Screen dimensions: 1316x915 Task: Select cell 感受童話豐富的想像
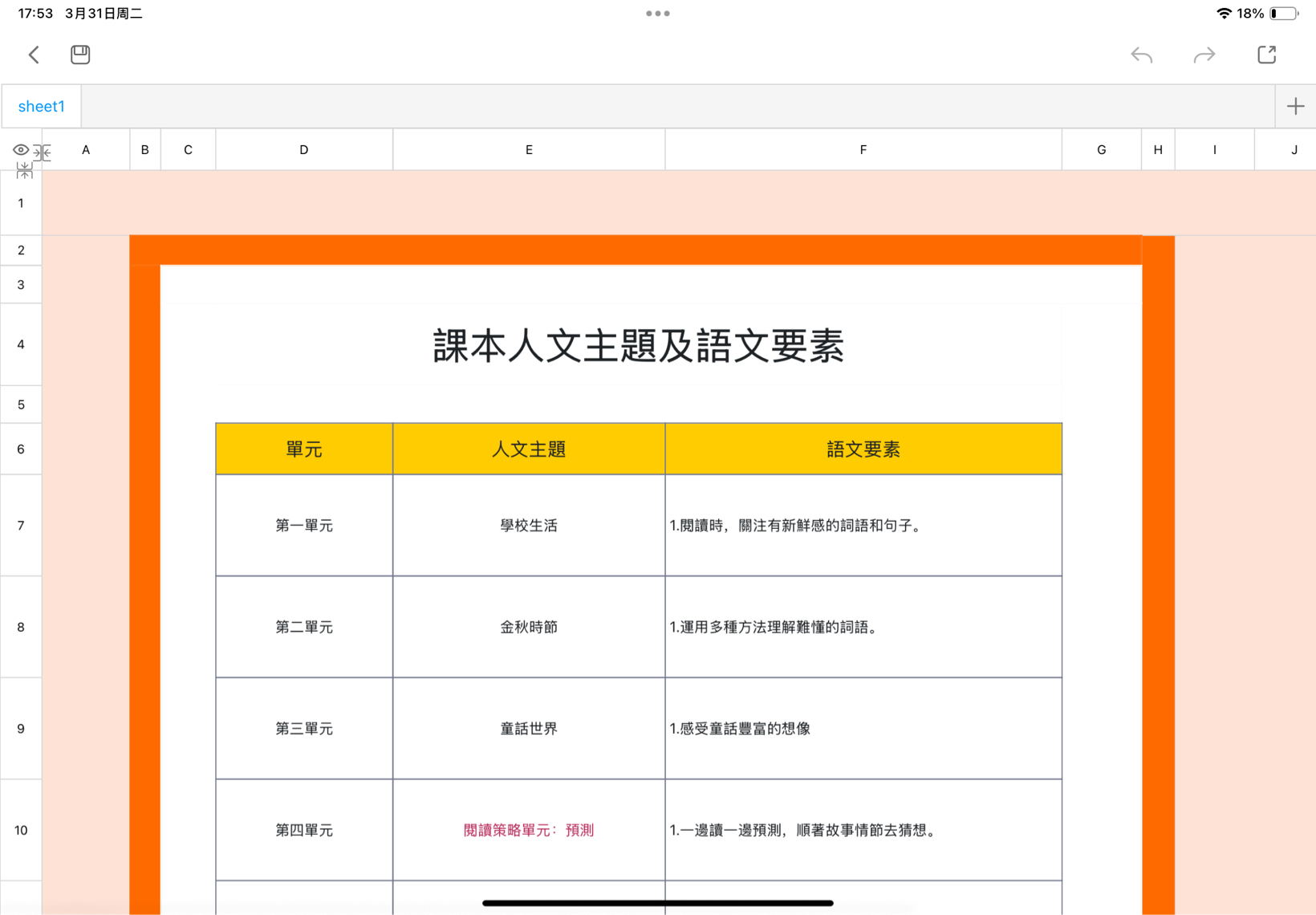tap(863, 728)
